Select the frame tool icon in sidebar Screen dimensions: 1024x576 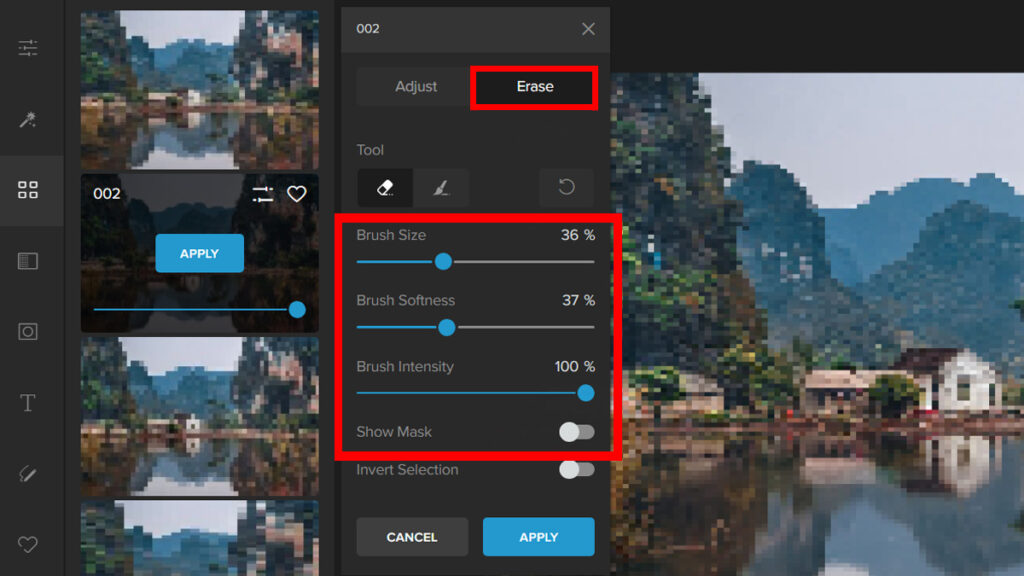pos(28,331)
